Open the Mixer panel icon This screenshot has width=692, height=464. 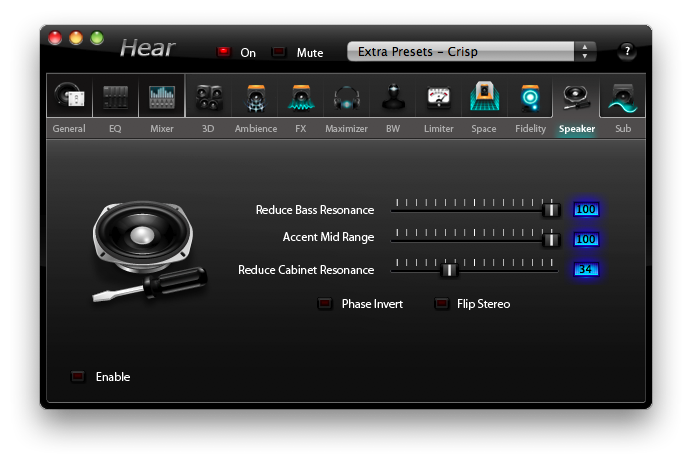(x=162, y=96)
